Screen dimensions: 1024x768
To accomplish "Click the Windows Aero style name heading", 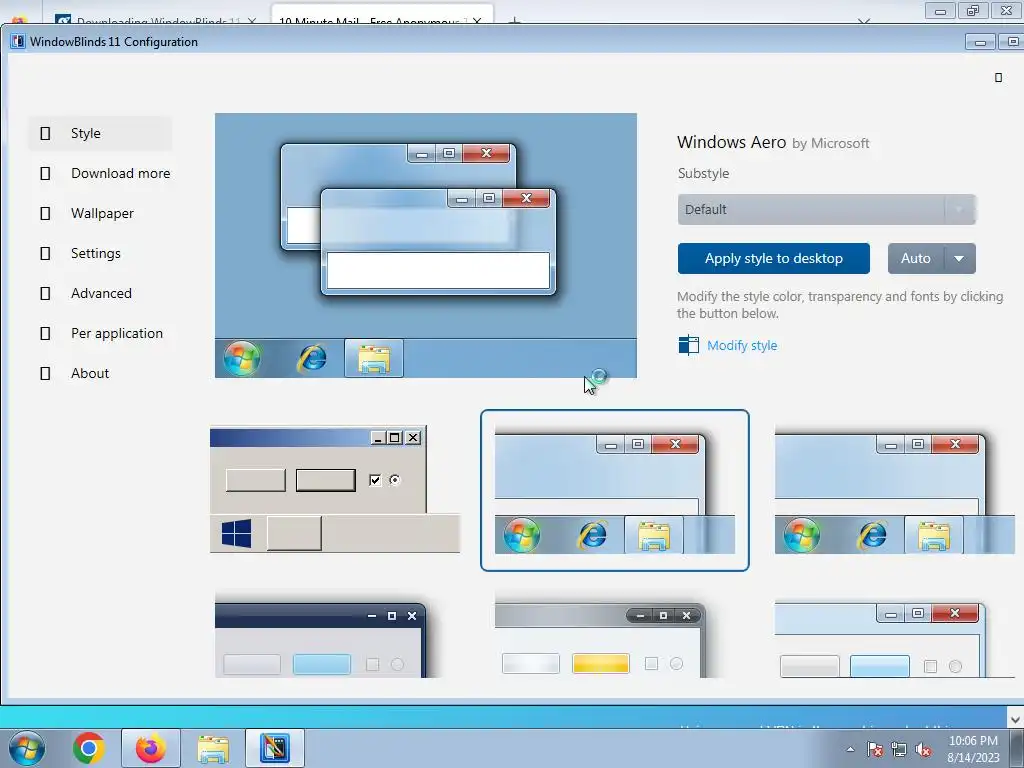I will coord(731,142).
